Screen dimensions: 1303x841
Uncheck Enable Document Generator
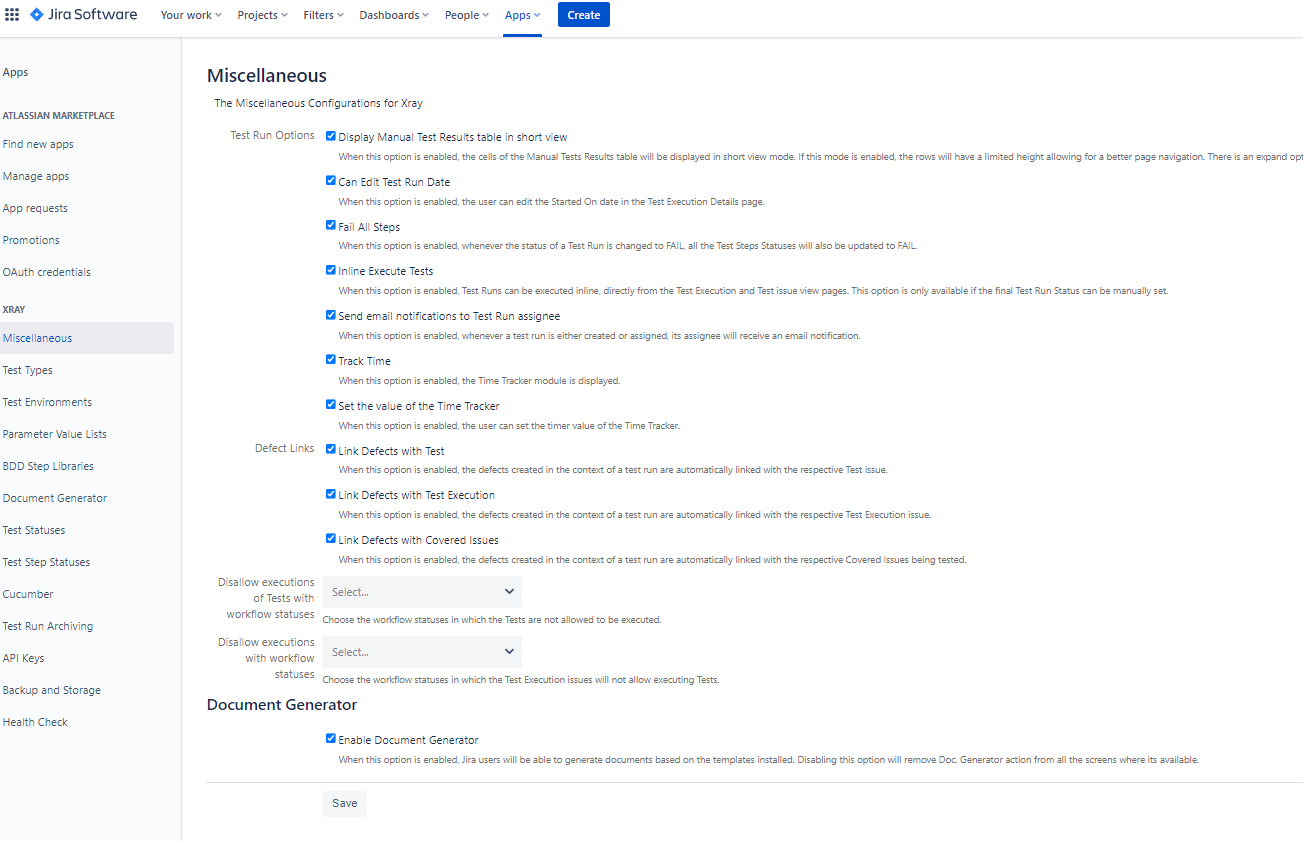pyautogui.click(x=331, y=738)
